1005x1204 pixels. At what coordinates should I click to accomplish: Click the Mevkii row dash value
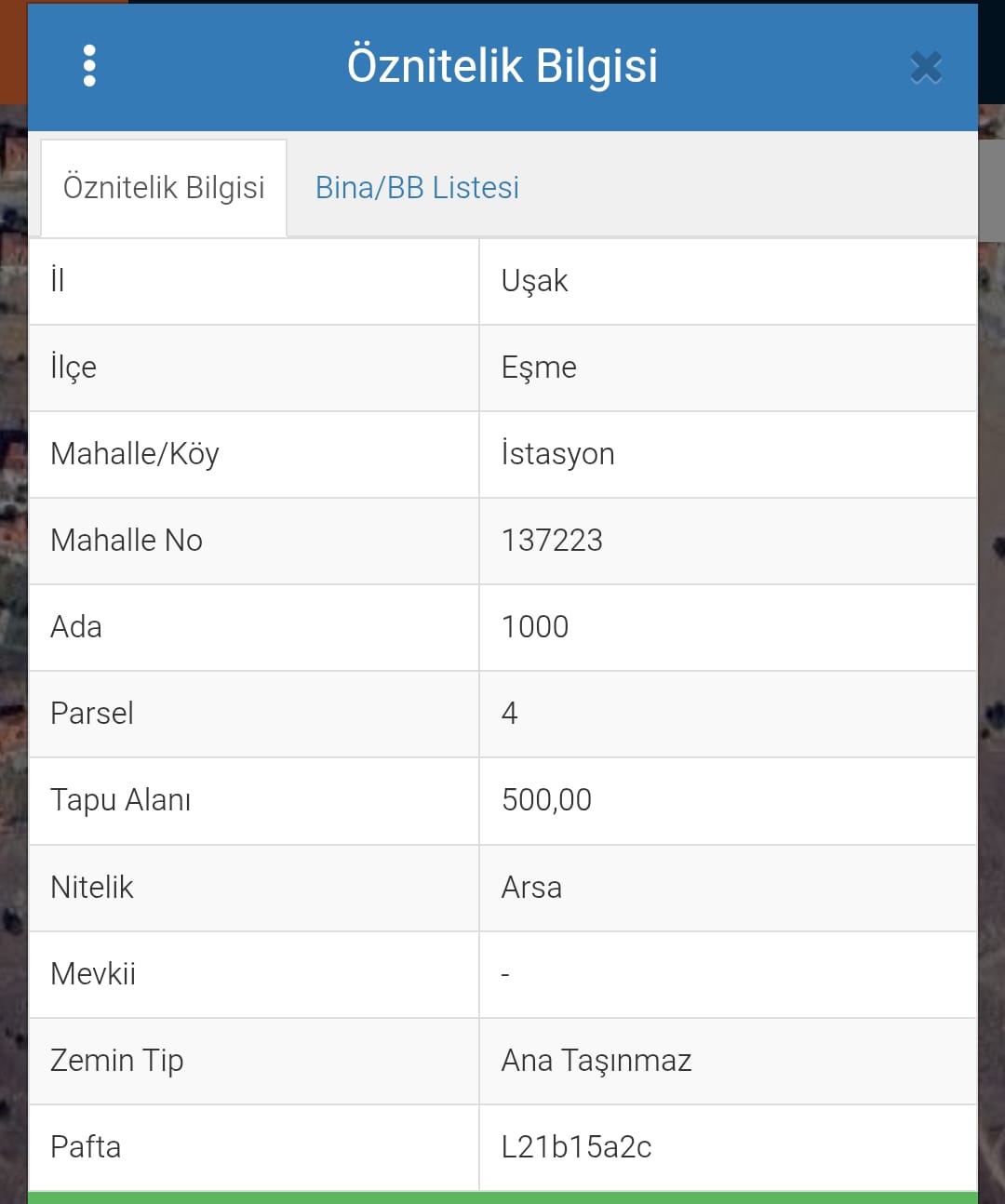coord(505,974)
